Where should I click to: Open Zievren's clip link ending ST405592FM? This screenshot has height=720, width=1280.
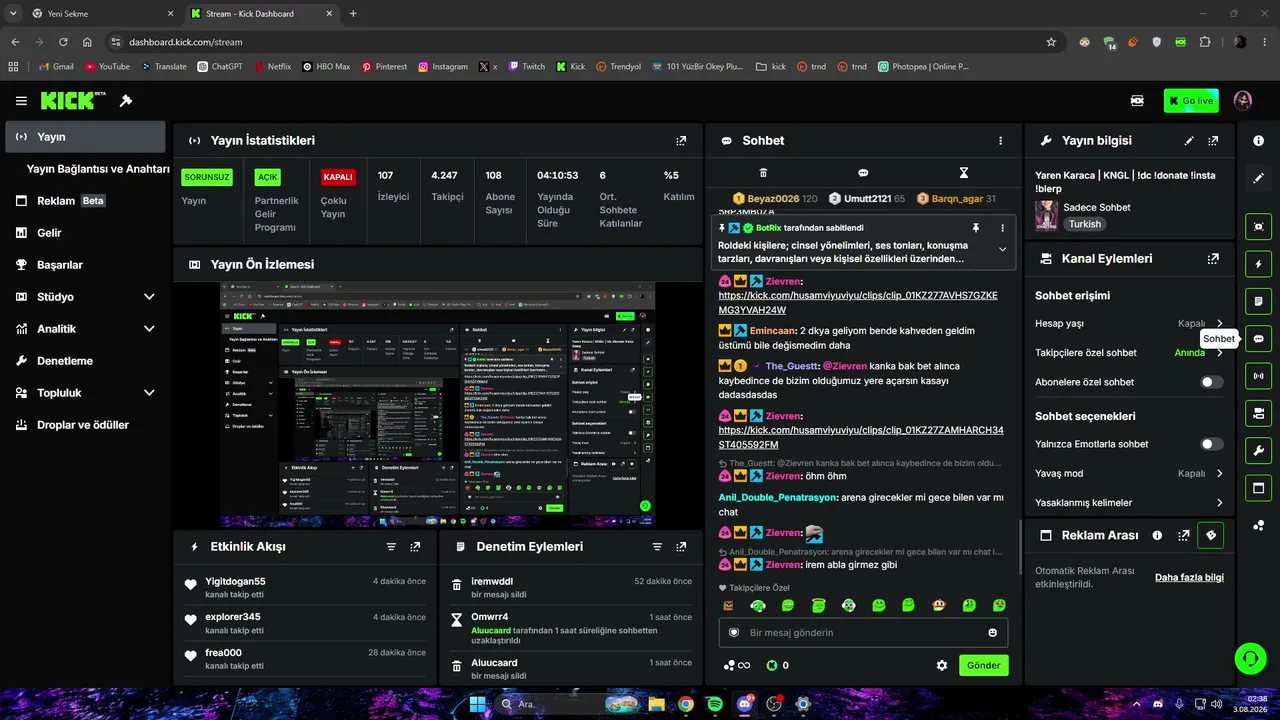861,437
